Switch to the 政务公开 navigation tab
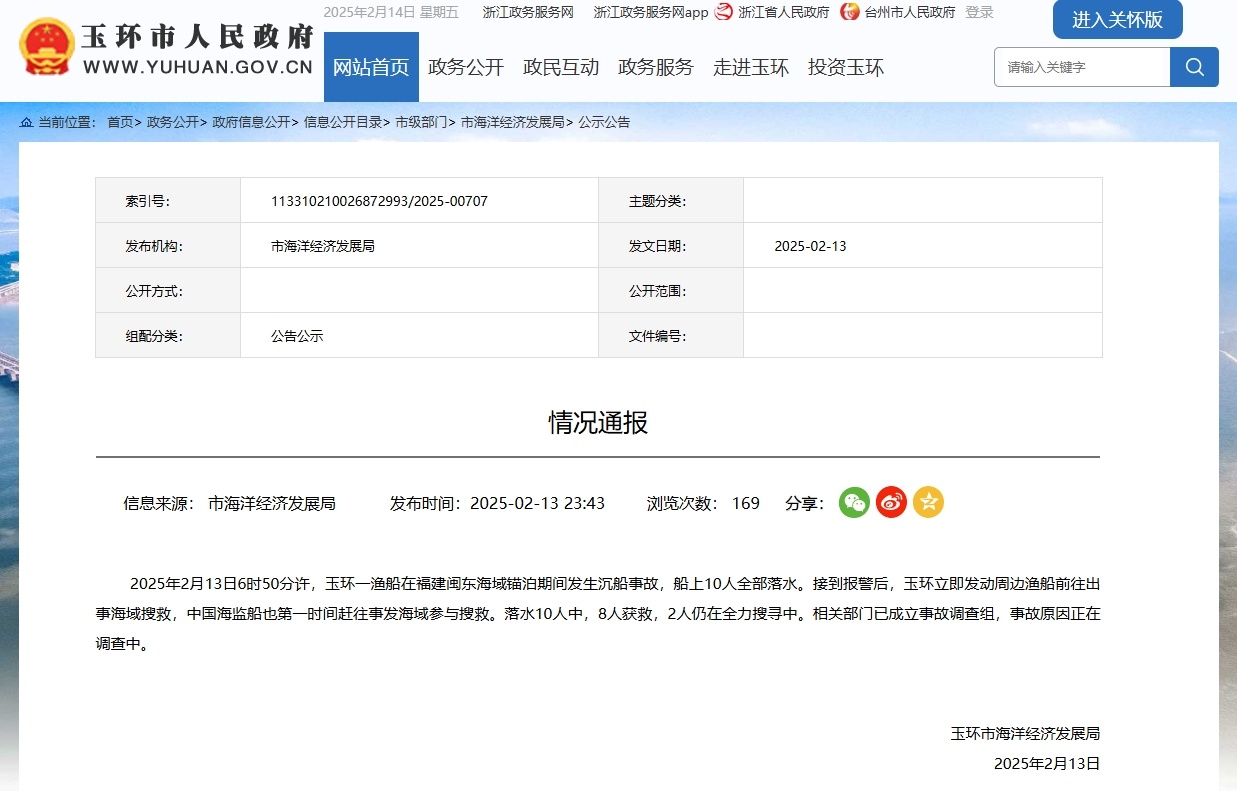 point(466,67)
